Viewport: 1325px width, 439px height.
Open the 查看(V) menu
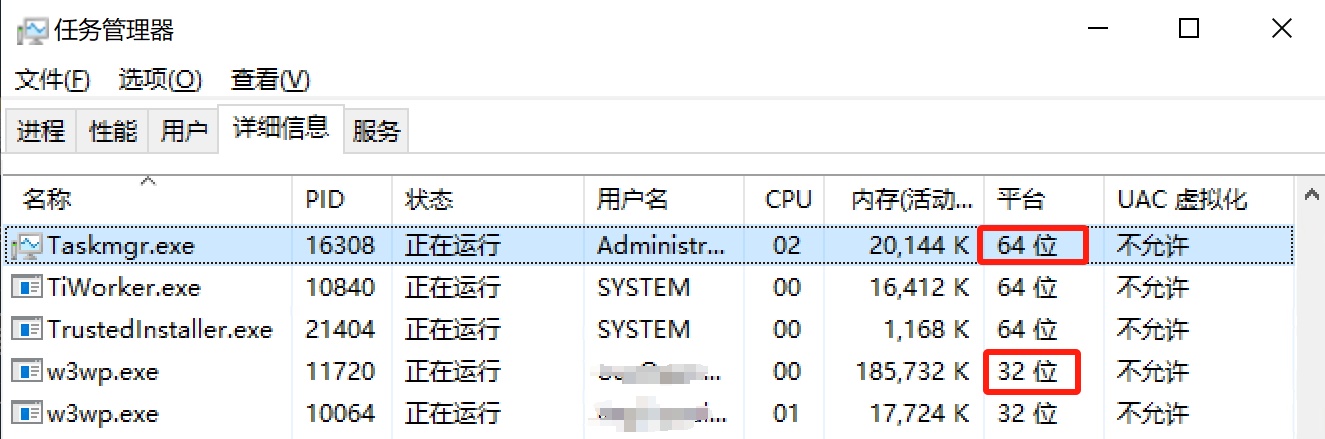click(x=270, y=80)
